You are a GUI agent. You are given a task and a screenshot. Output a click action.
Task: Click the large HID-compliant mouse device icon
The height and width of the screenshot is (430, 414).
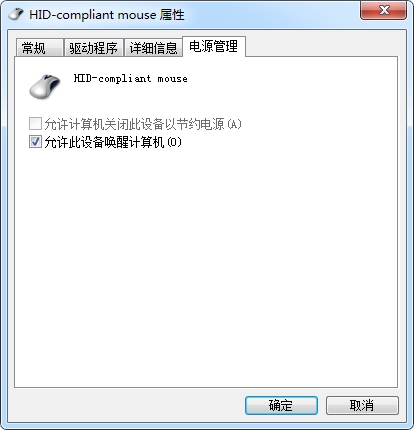[x=45, y=87]
